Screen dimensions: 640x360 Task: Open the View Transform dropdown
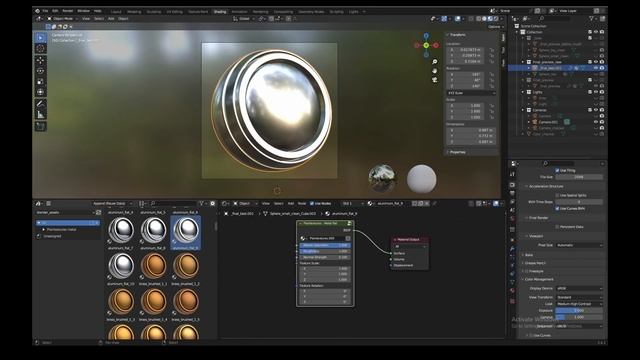click(x=579, y=297)
